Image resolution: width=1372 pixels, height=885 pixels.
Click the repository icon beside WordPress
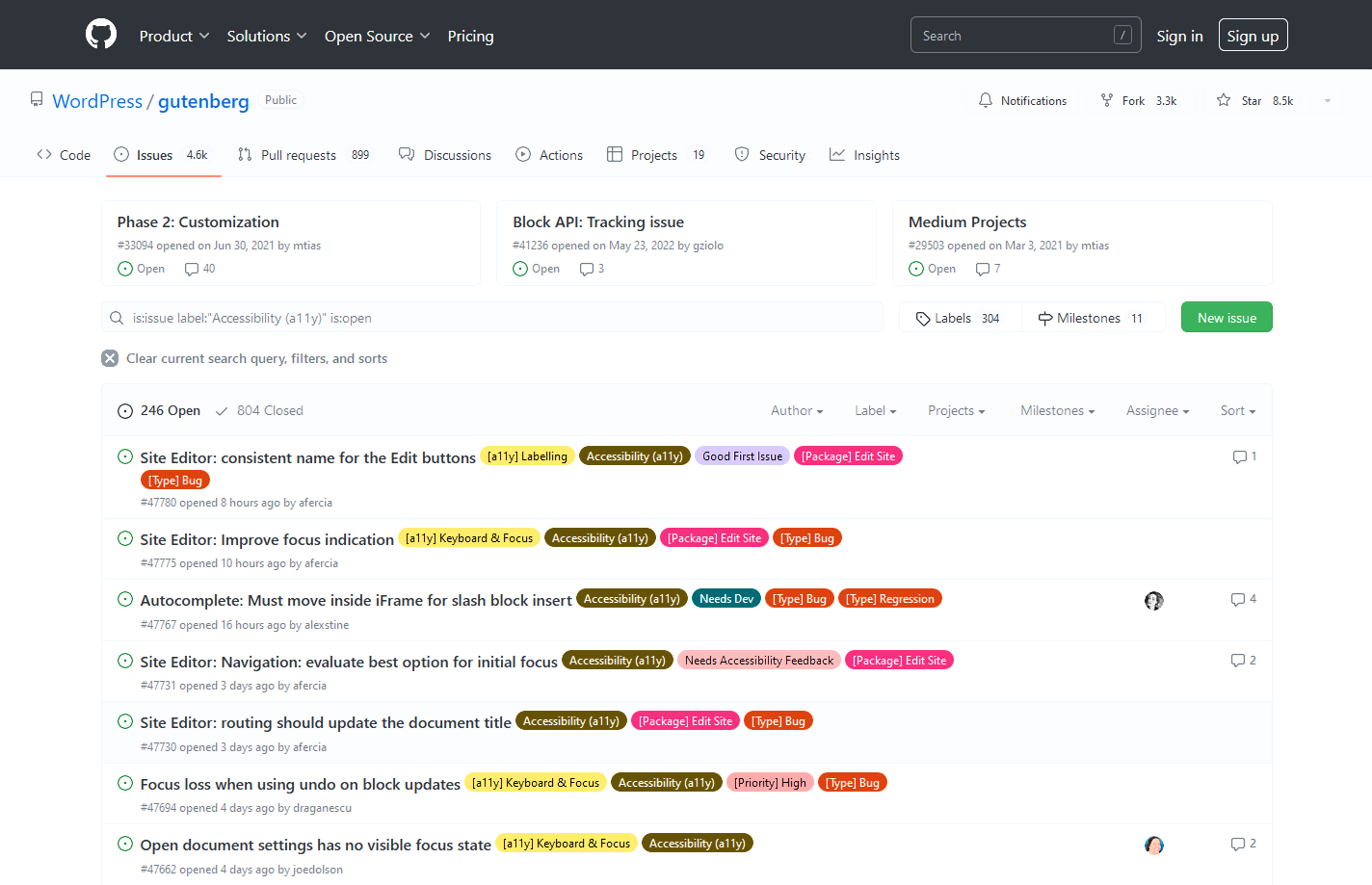click(37, 99)
